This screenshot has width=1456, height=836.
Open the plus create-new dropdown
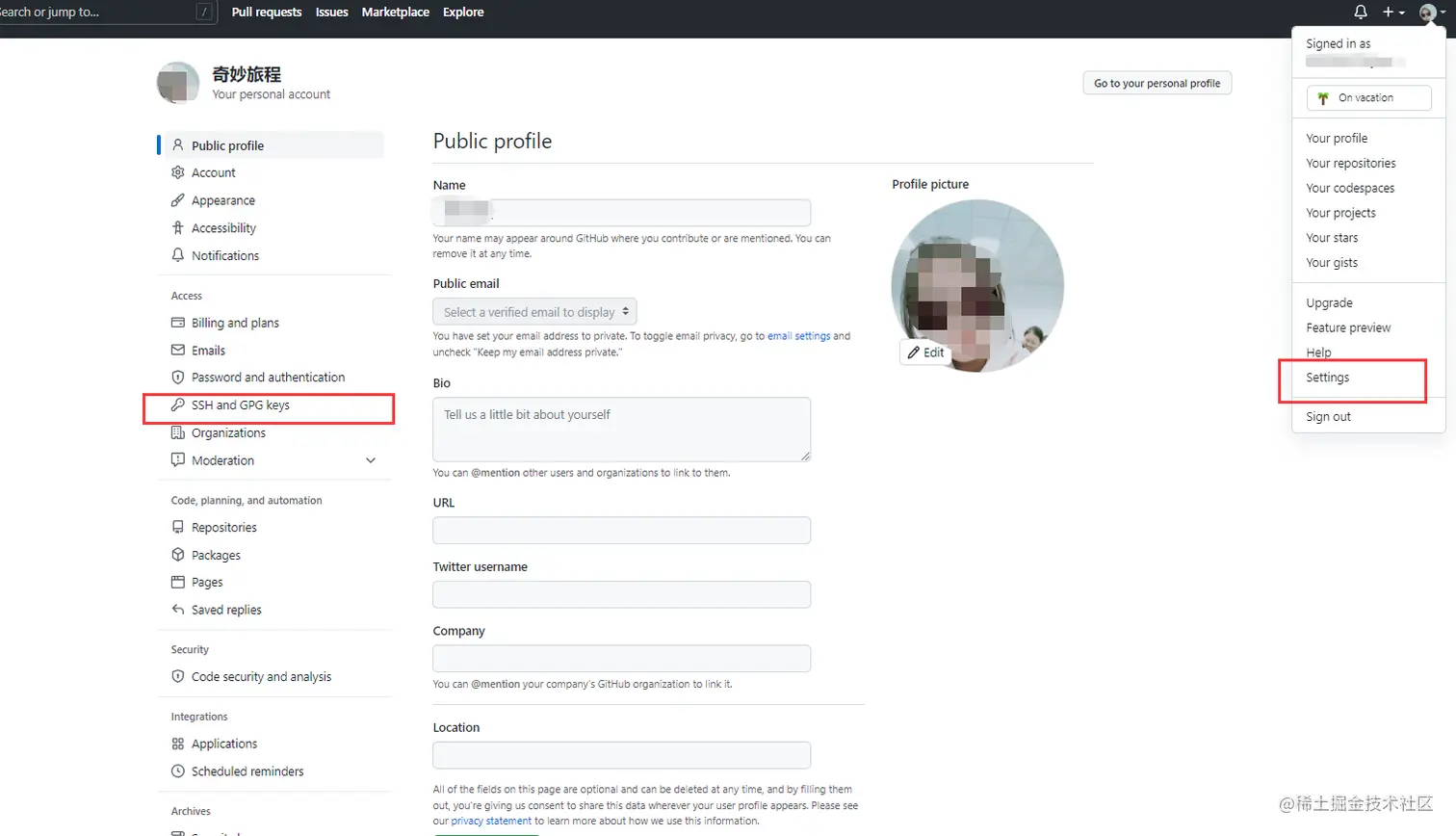click(1393, 13)
